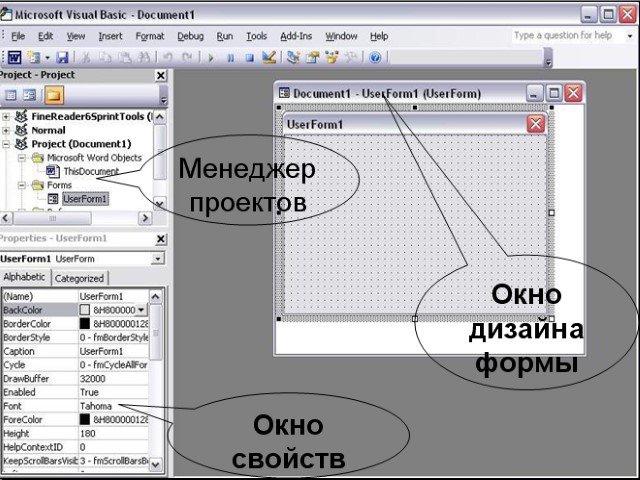Click the red close button on the UserForm1 design form
The height and width of the screenshot is (480, 640).
click(x=536, y=124)
